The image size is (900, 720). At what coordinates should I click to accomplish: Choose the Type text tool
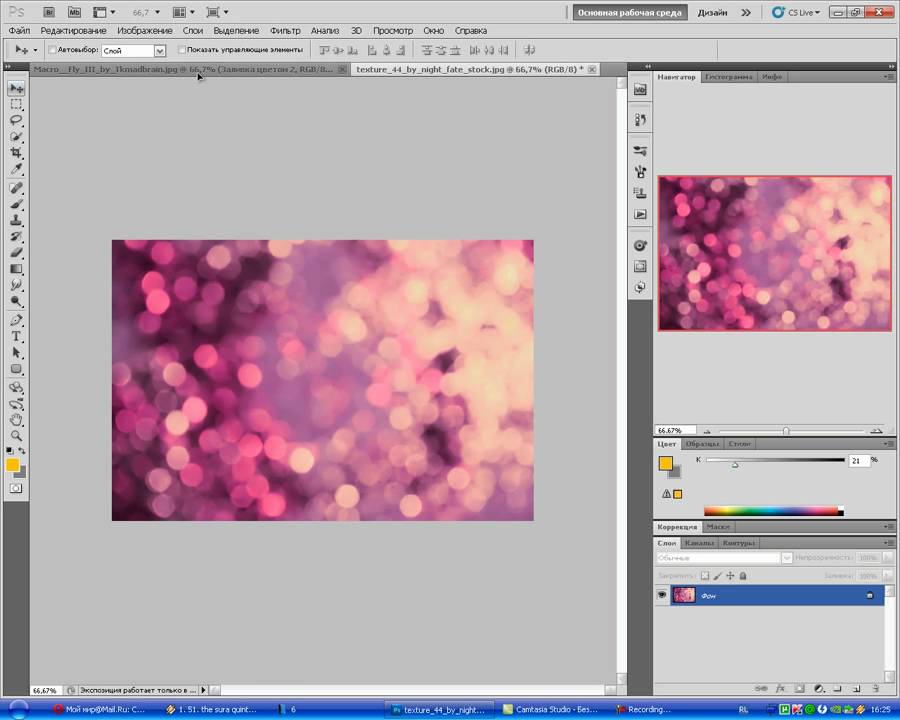coord(16,337)
